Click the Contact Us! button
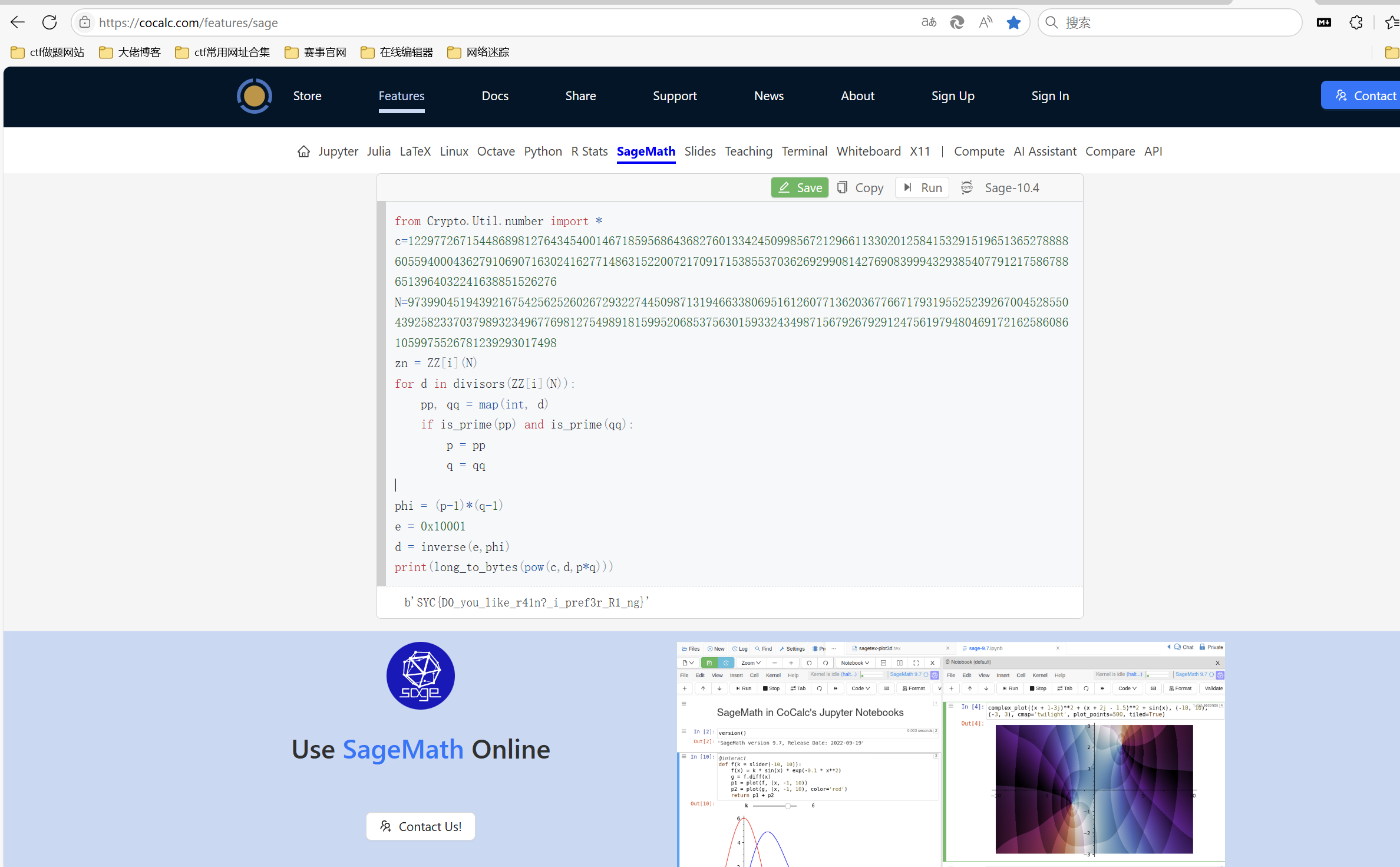This screenshot has width=1400, height=867. pyautogui.click(x=420, y=826)
